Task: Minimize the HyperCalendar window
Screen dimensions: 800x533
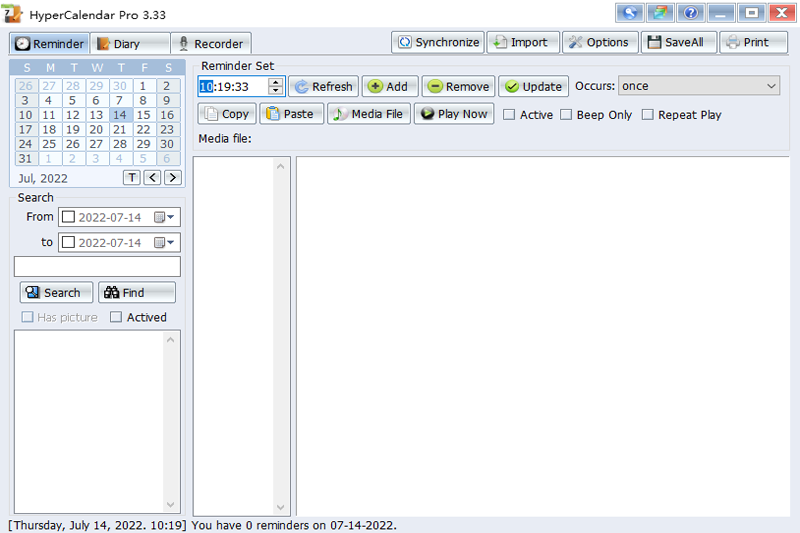Action: [x=721, y=13]
